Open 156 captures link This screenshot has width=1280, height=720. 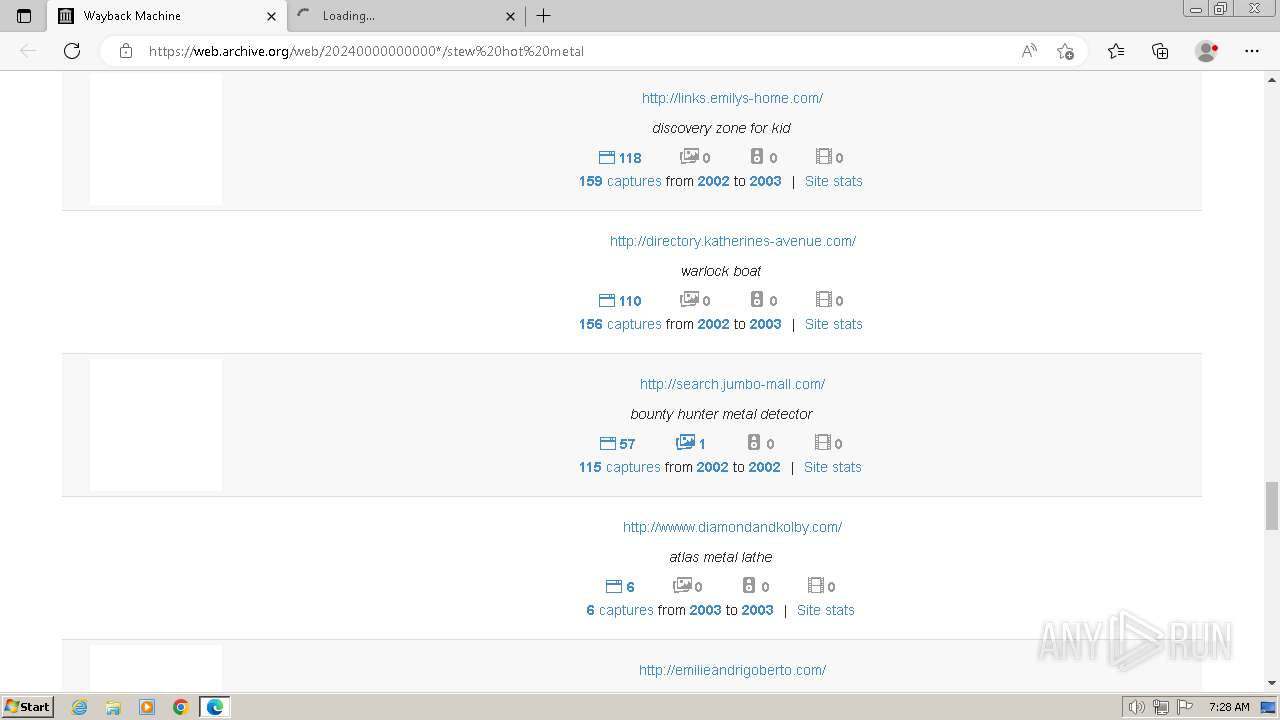coord(620,324)
